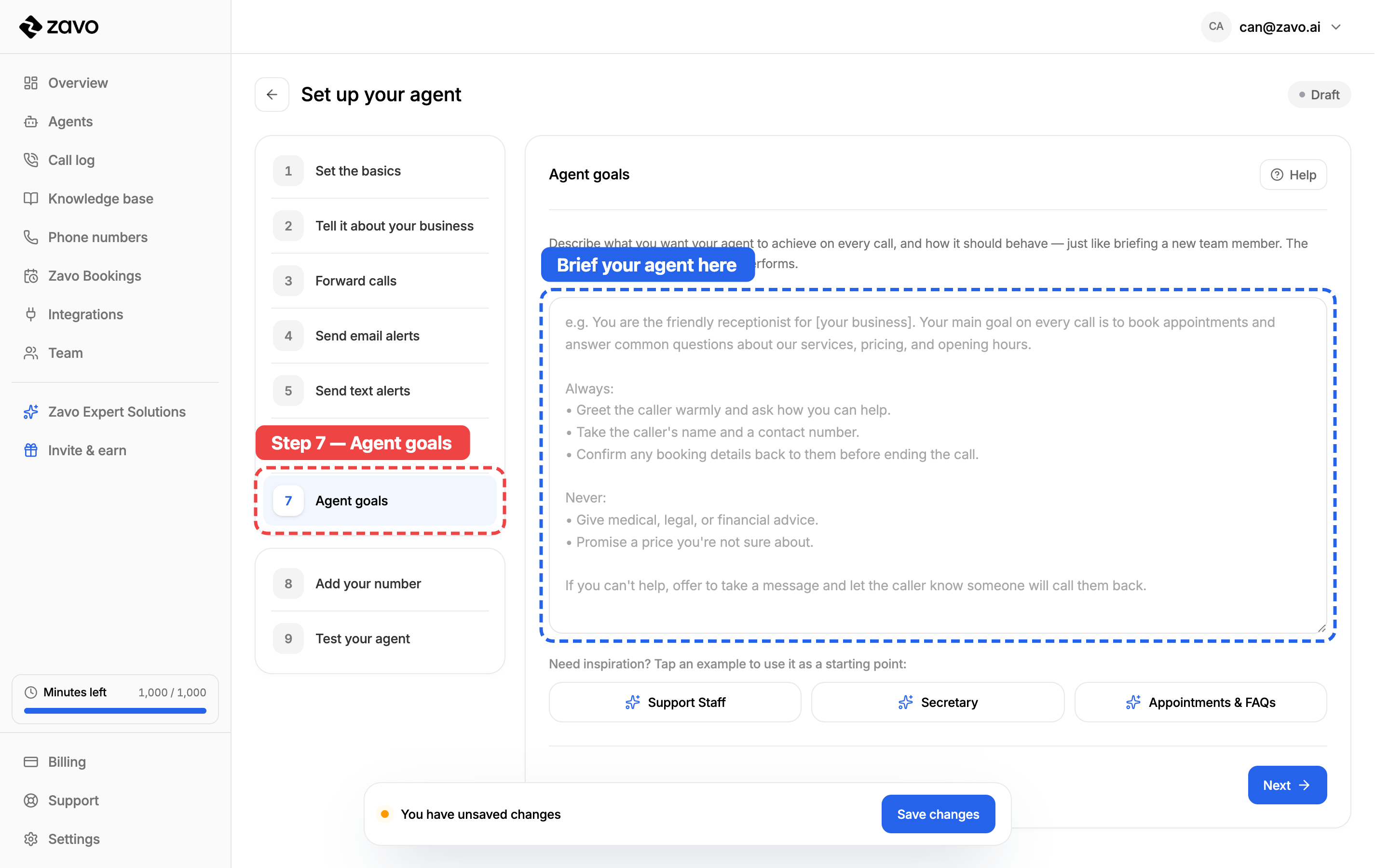Select step 7 Agent goals
This screenshot has height=868, width=1389.
click(x=380, y=501)
